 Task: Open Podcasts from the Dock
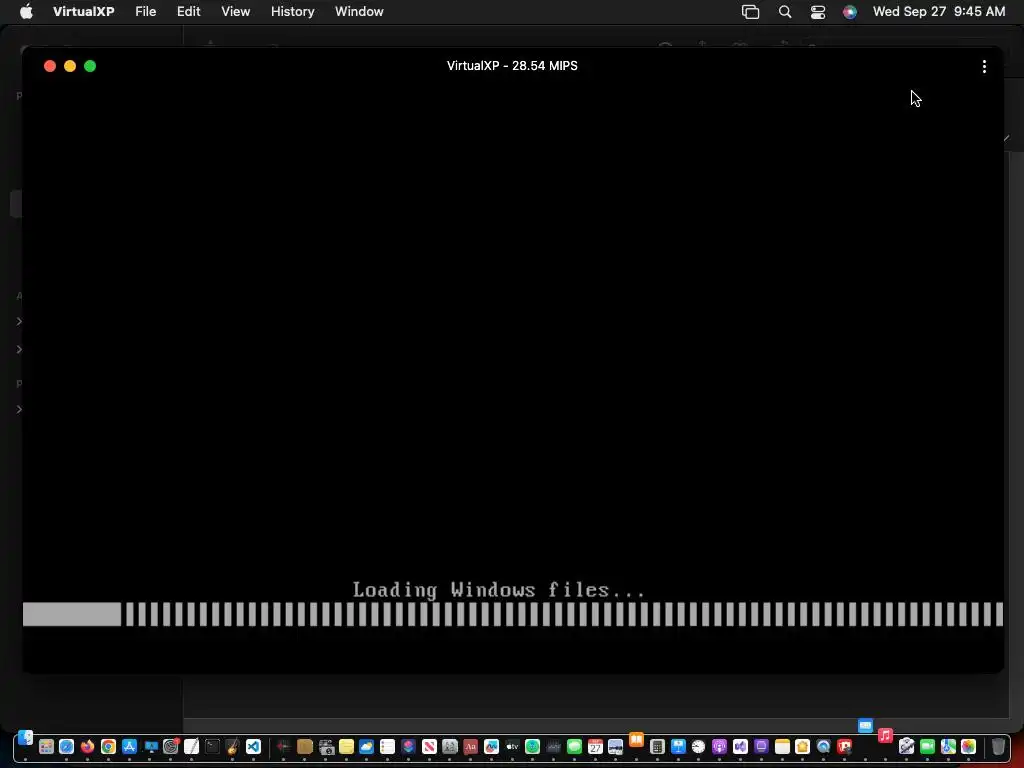point(719,746)
